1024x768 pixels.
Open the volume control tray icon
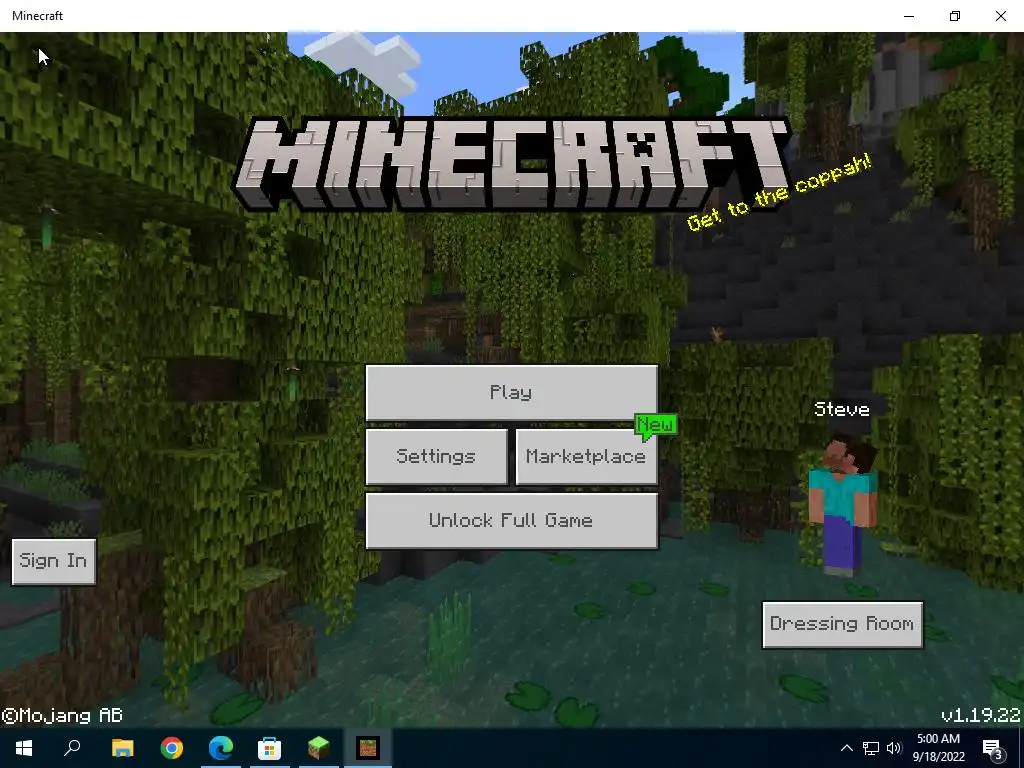tap(894, 748)
